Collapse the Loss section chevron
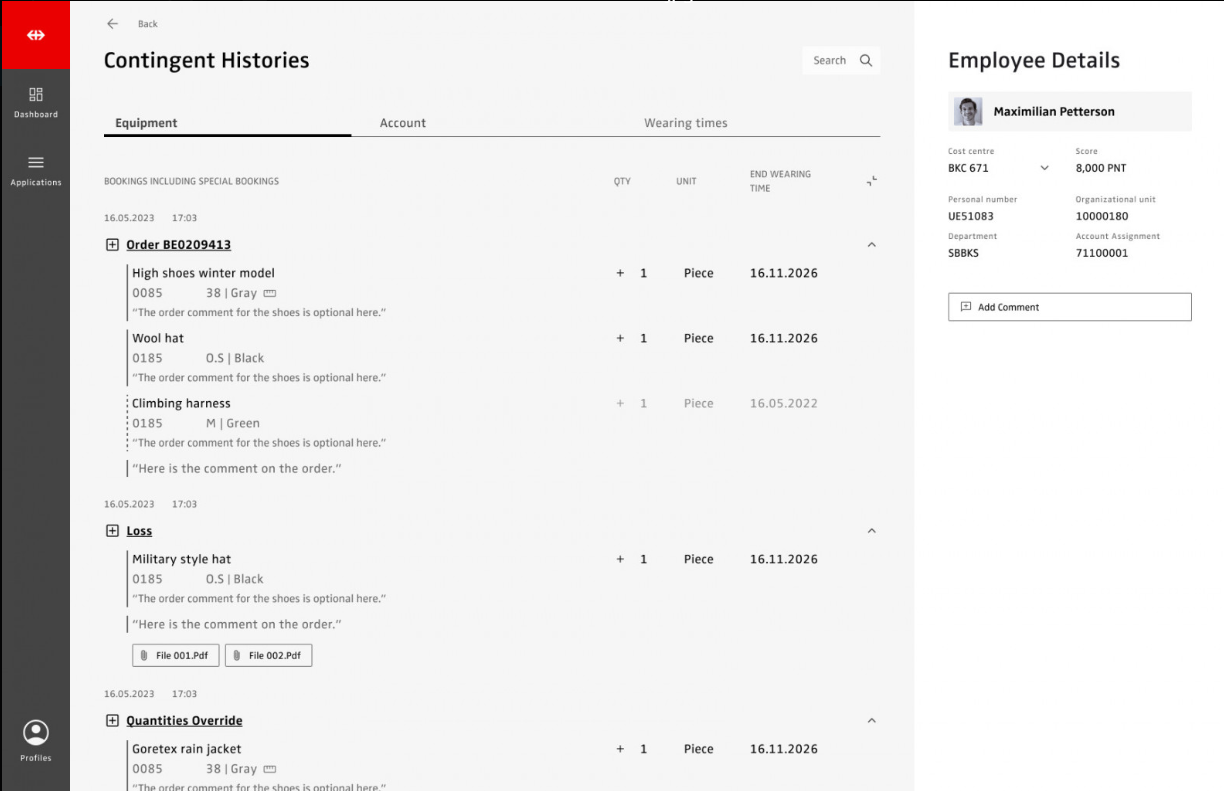 (x=871, y=531)
